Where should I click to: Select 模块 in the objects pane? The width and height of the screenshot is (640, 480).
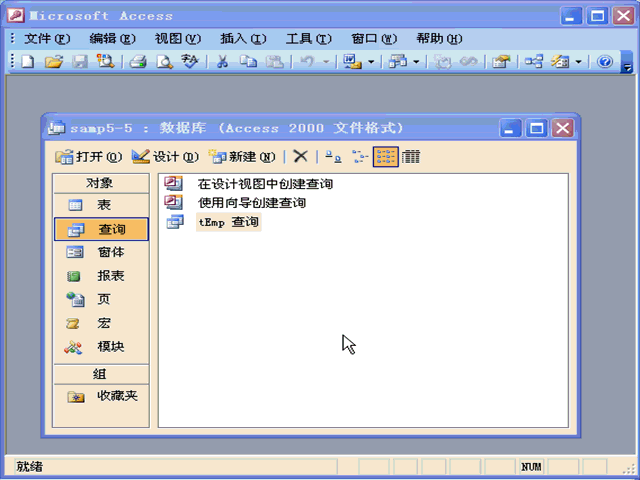[x=101, y=347]
